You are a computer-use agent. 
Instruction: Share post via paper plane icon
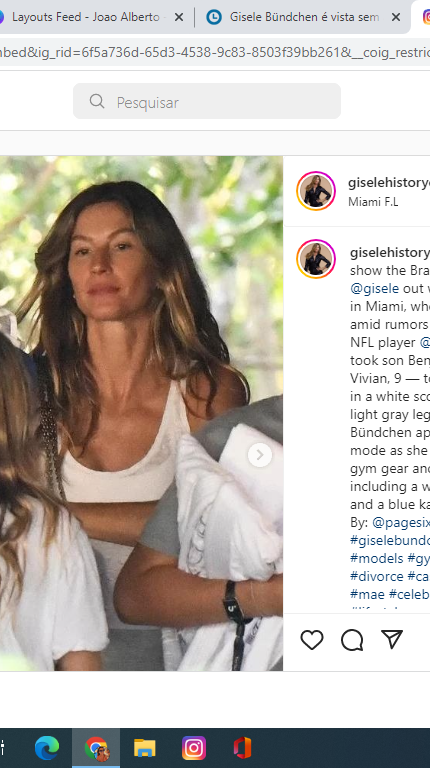coord(392,639)
